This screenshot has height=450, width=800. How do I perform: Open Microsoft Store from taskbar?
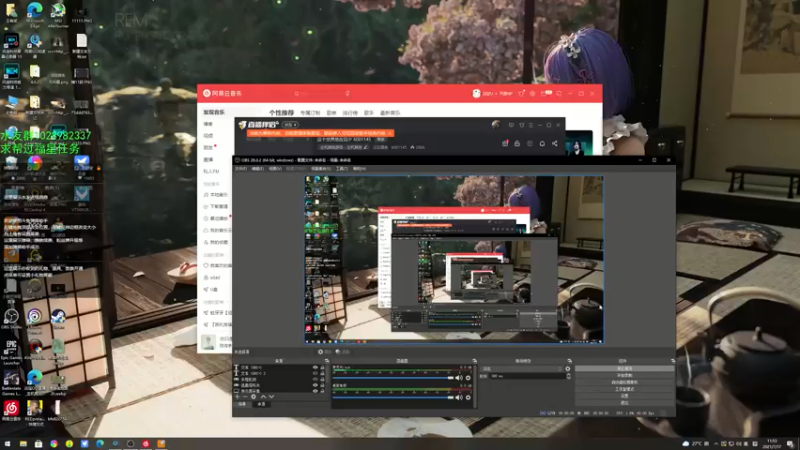pyautogui.click(x=39, y=444)
